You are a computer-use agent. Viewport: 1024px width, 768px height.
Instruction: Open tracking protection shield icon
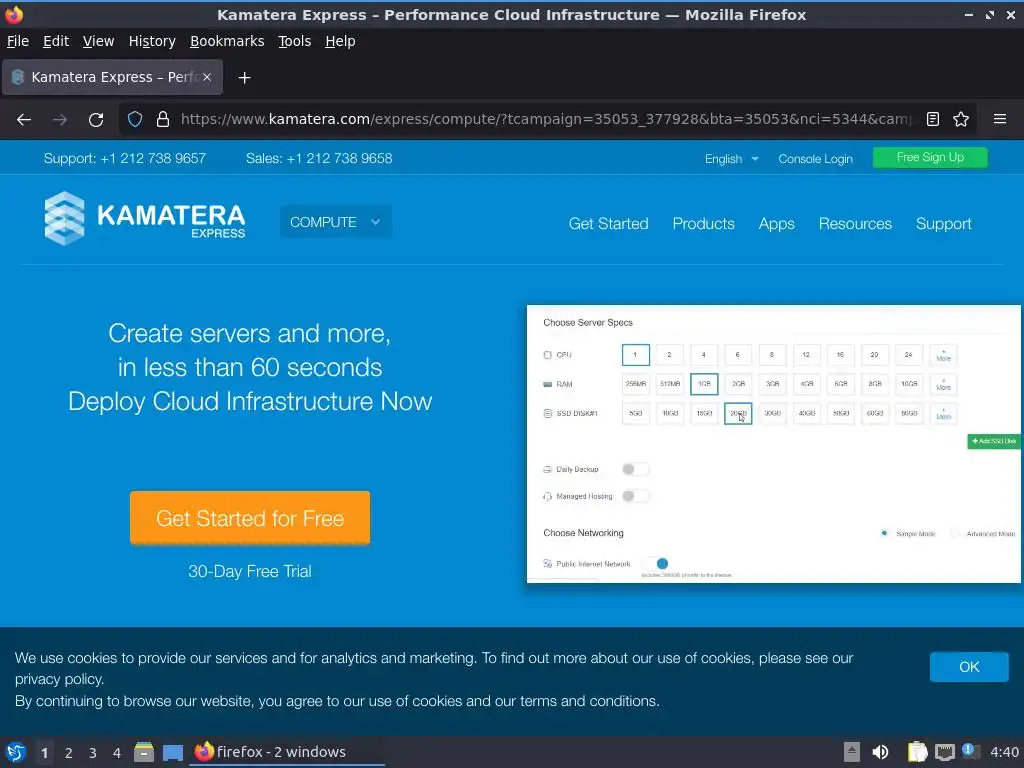point(135,120)
